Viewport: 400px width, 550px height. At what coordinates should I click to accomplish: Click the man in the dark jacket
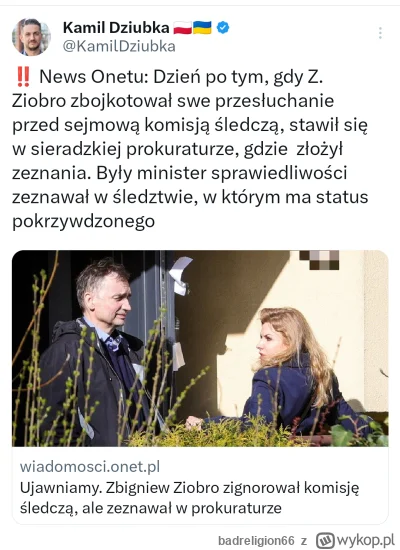(96, 354)
